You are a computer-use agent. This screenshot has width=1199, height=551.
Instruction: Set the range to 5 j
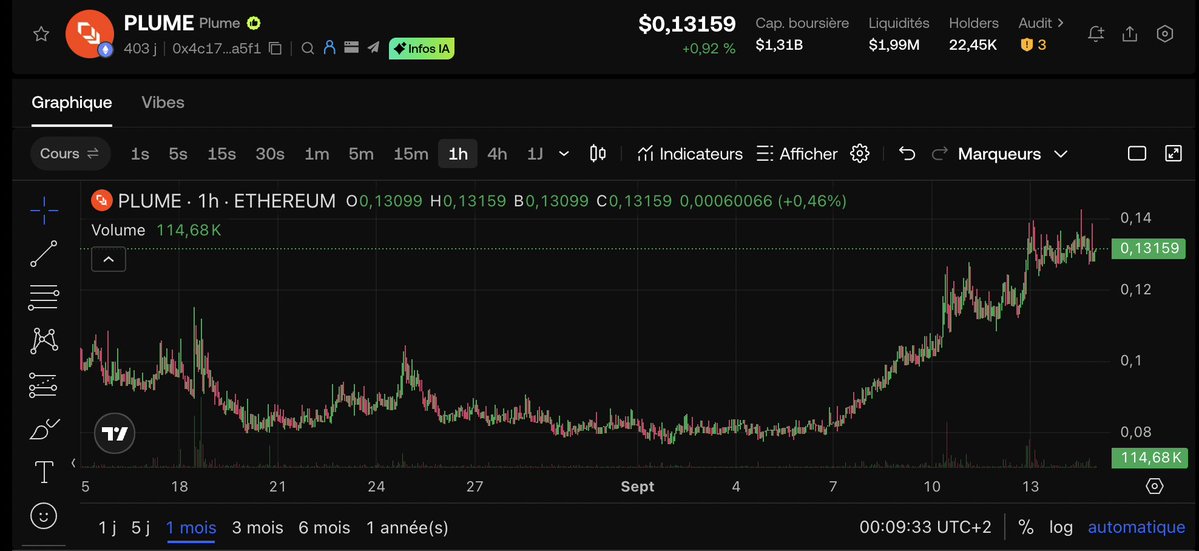[141, 528]
